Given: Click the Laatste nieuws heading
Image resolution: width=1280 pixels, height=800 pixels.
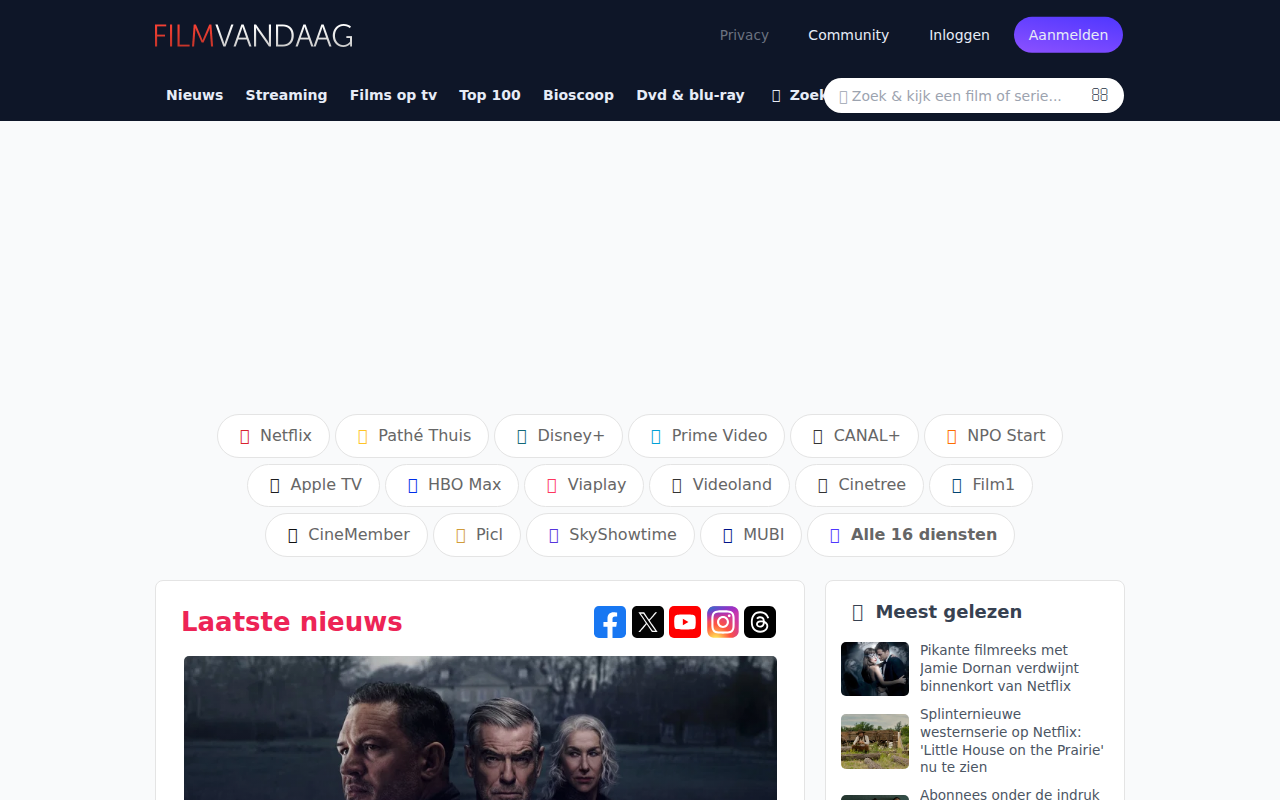Looking at the screenshot, I should click(292, 622).
